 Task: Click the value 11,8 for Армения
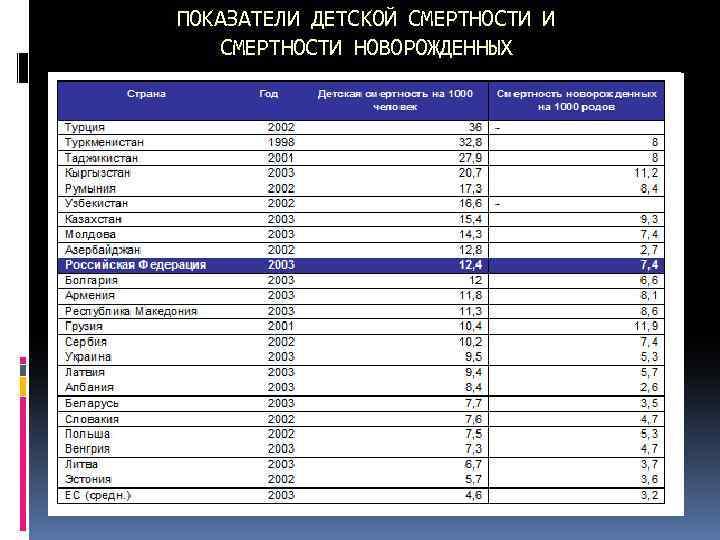tap(470, 295)
